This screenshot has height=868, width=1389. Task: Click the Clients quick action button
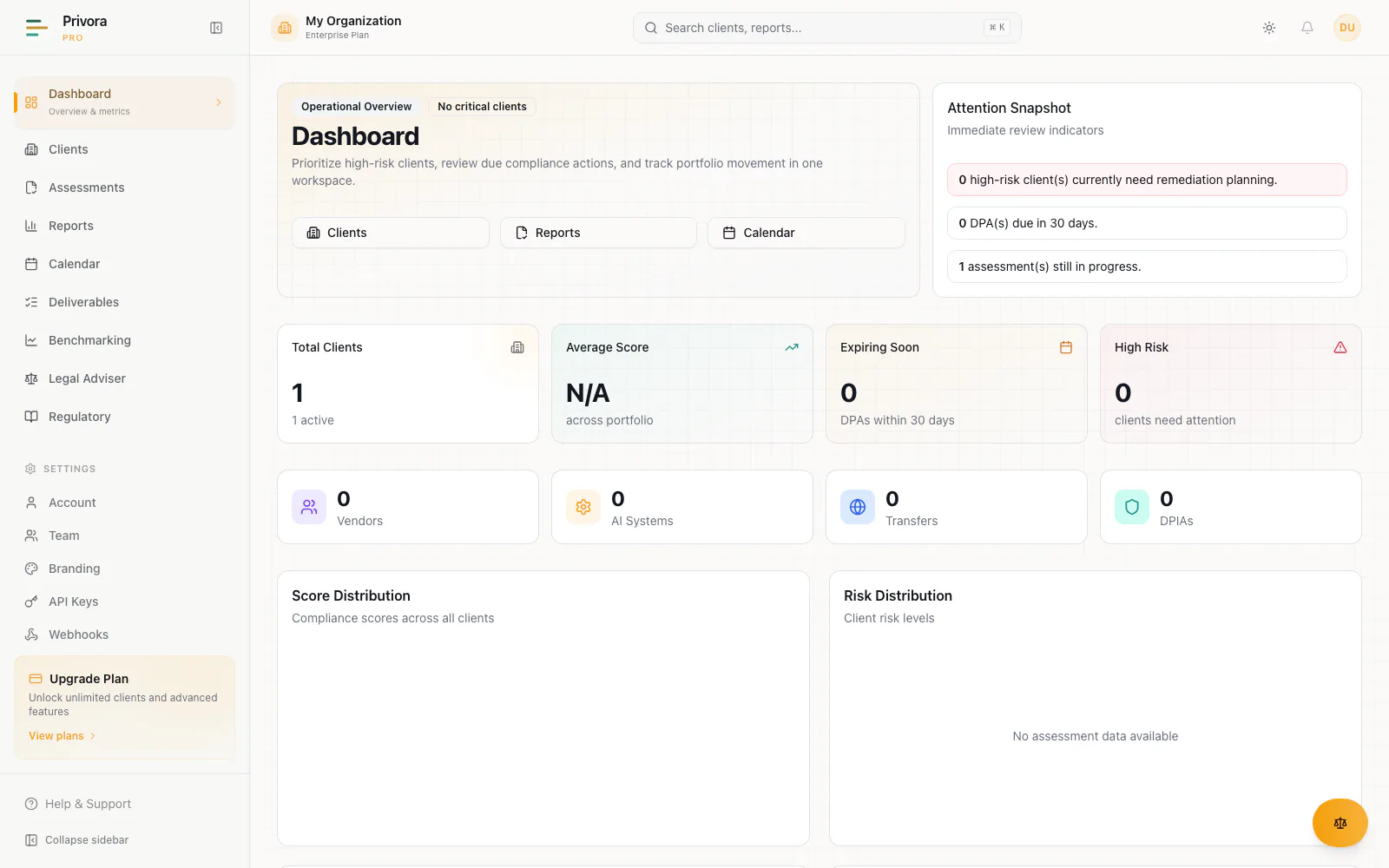[x=391, y=233]
